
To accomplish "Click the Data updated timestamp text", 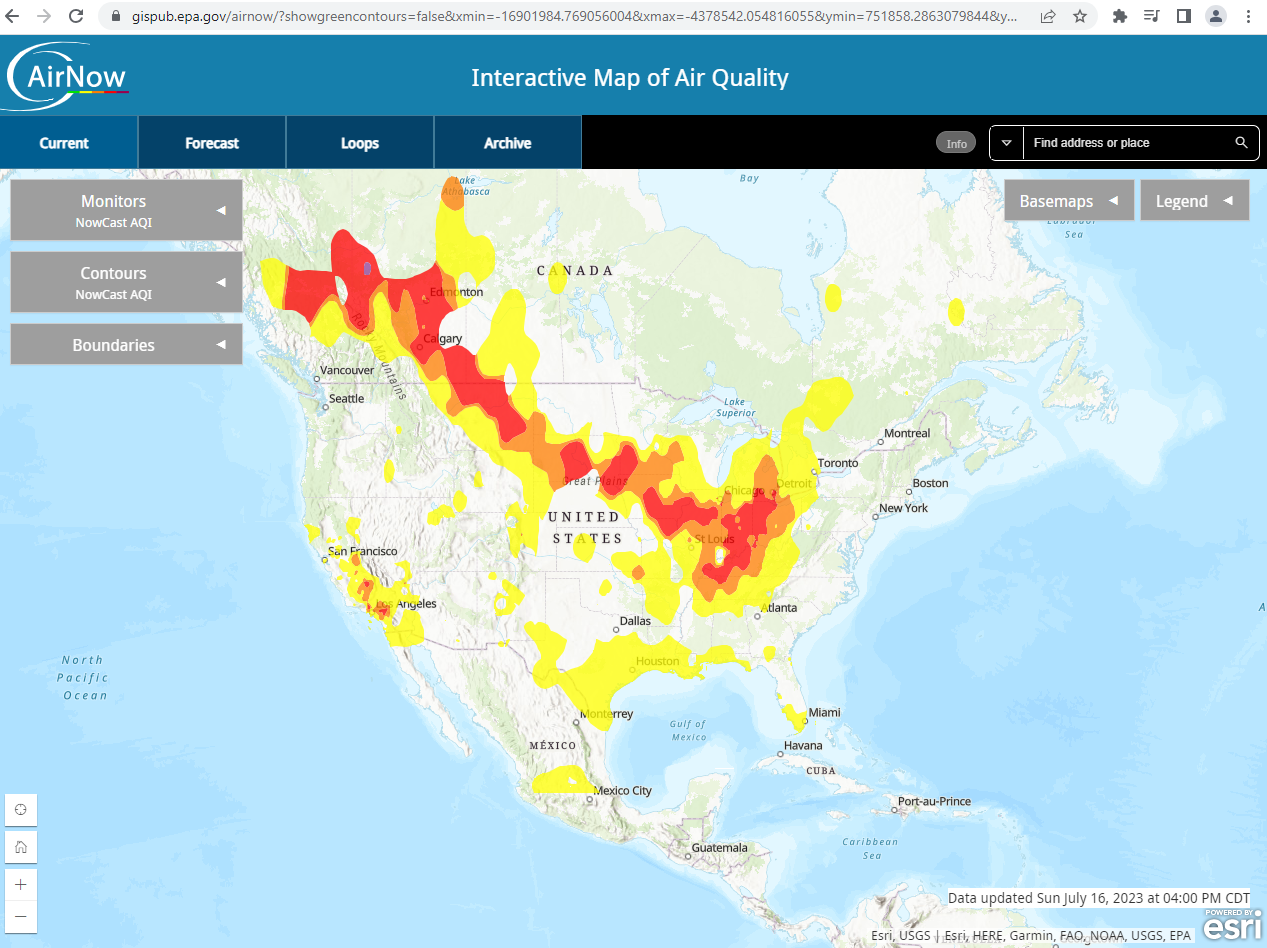I will (1099, 898).
